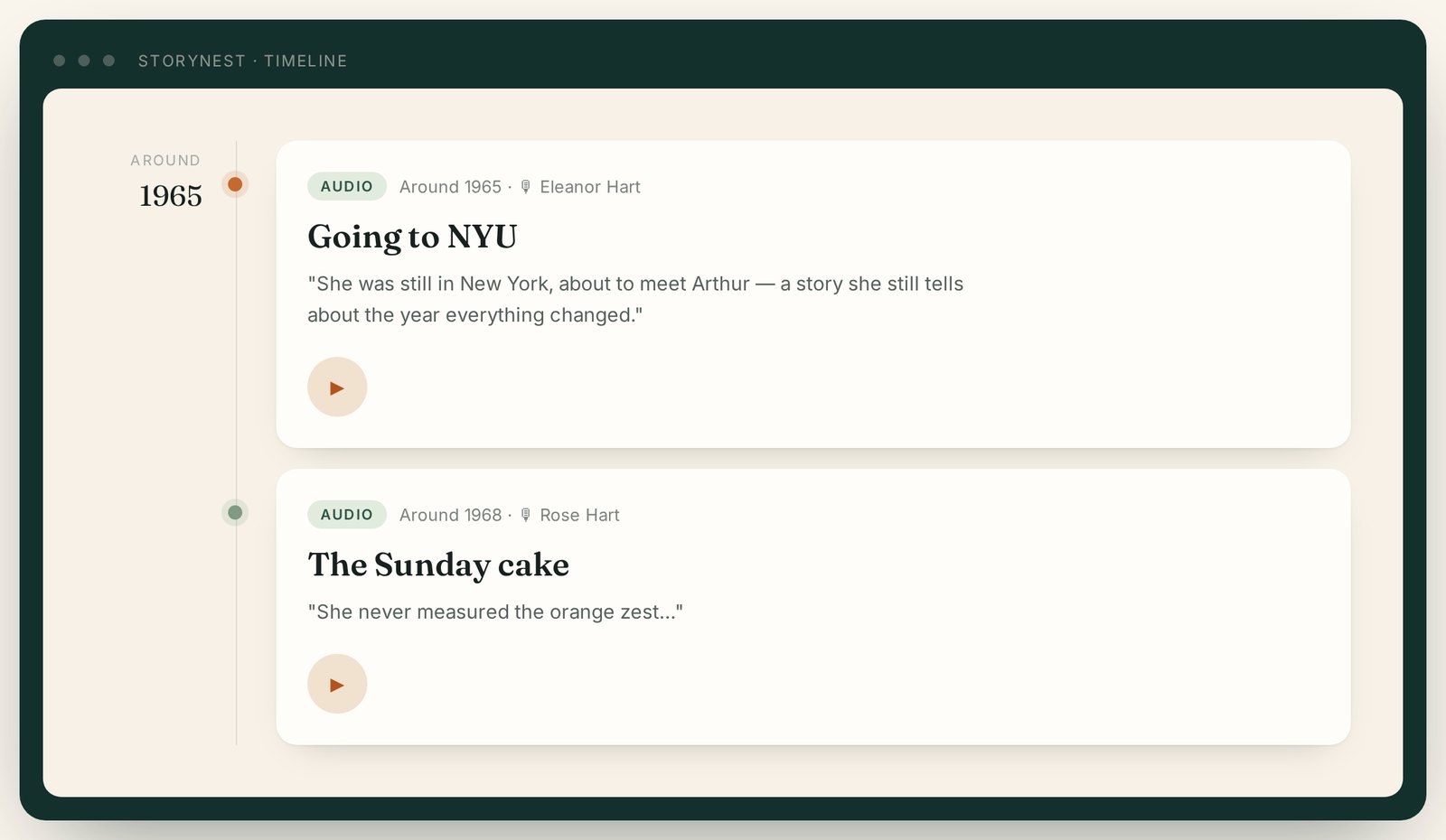The height and width of the screenshot is (840, 1446).
Task: Click the AUDIO badge on The Sunday cake
Action: click(x=347, y=514)
